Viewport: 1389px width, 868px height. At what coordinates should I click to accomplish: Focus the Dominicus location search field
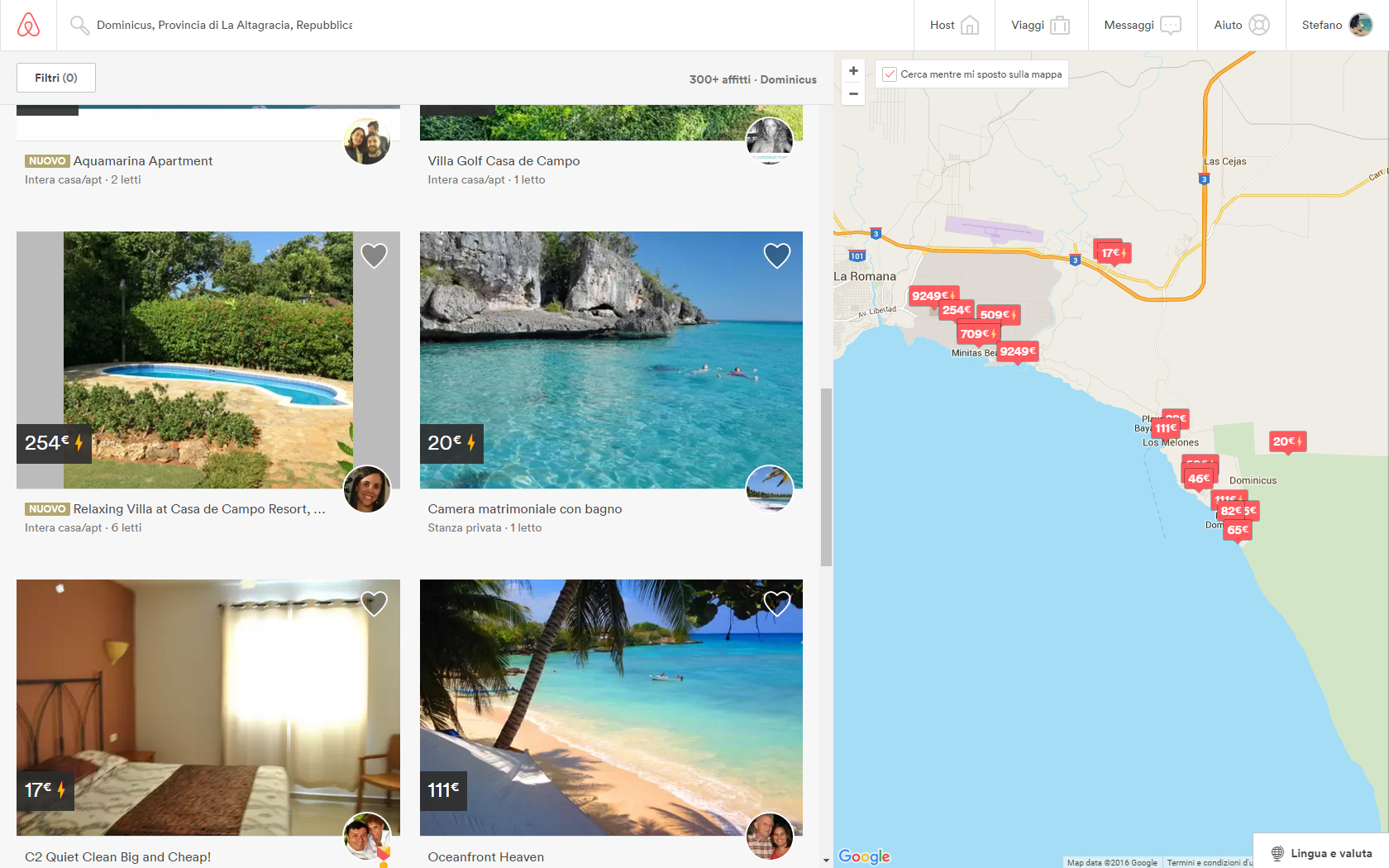click(x=224, y=25)
